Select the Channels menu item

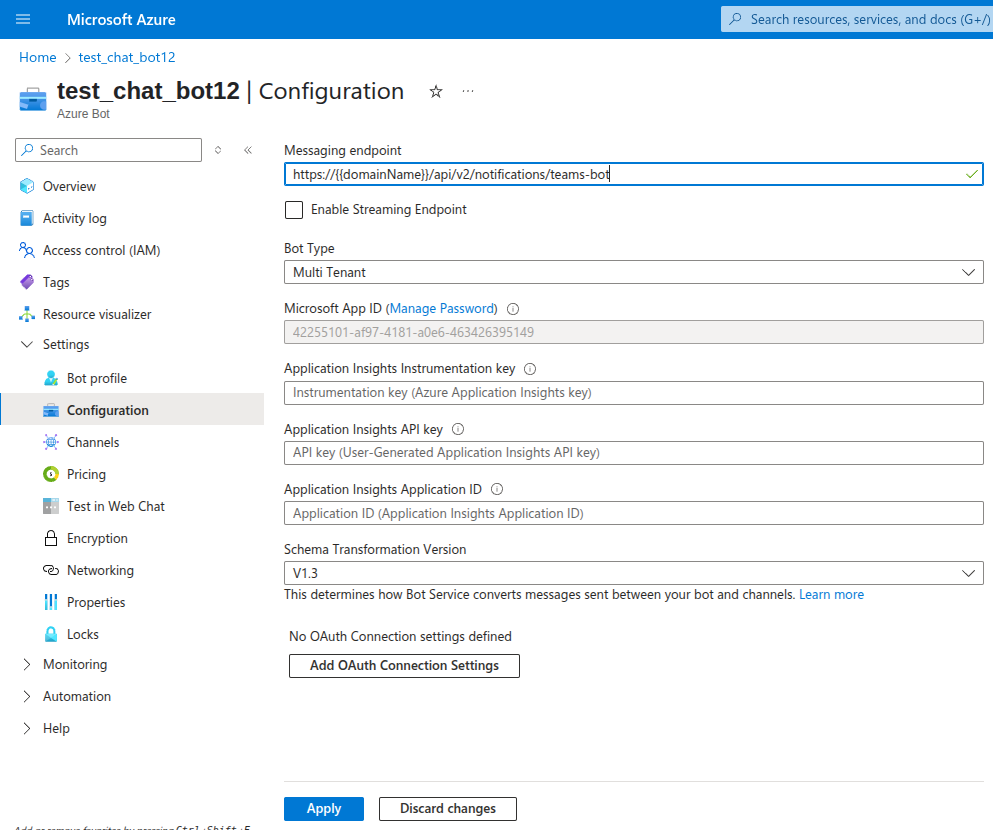[x=93, y=443]
